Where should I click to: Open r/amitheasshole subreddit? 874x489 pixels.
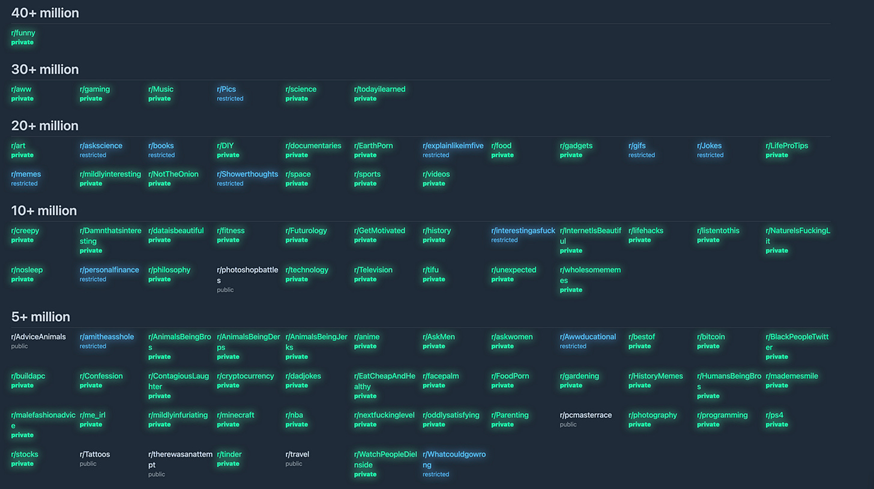click(x=107, y=337)
